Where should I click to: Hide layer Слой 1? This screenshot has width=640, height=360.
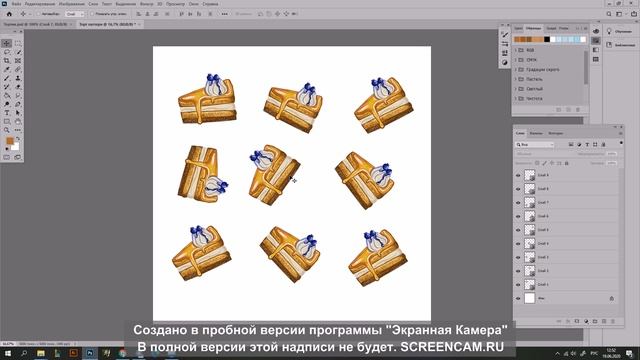click(x=518, y=285)
